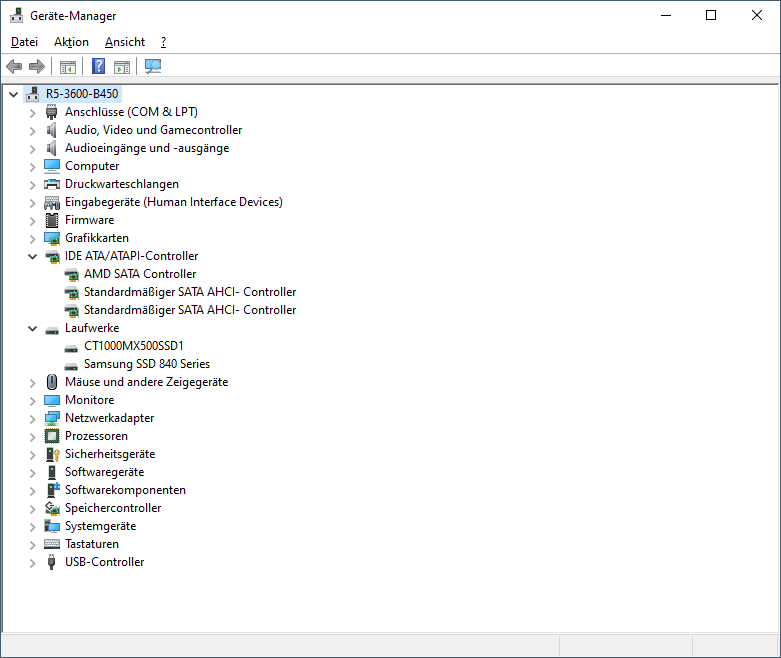This screenshot has width=781, height=658.
Task: Click the Prozessoren CPU icon
Action: pos(52,436)
